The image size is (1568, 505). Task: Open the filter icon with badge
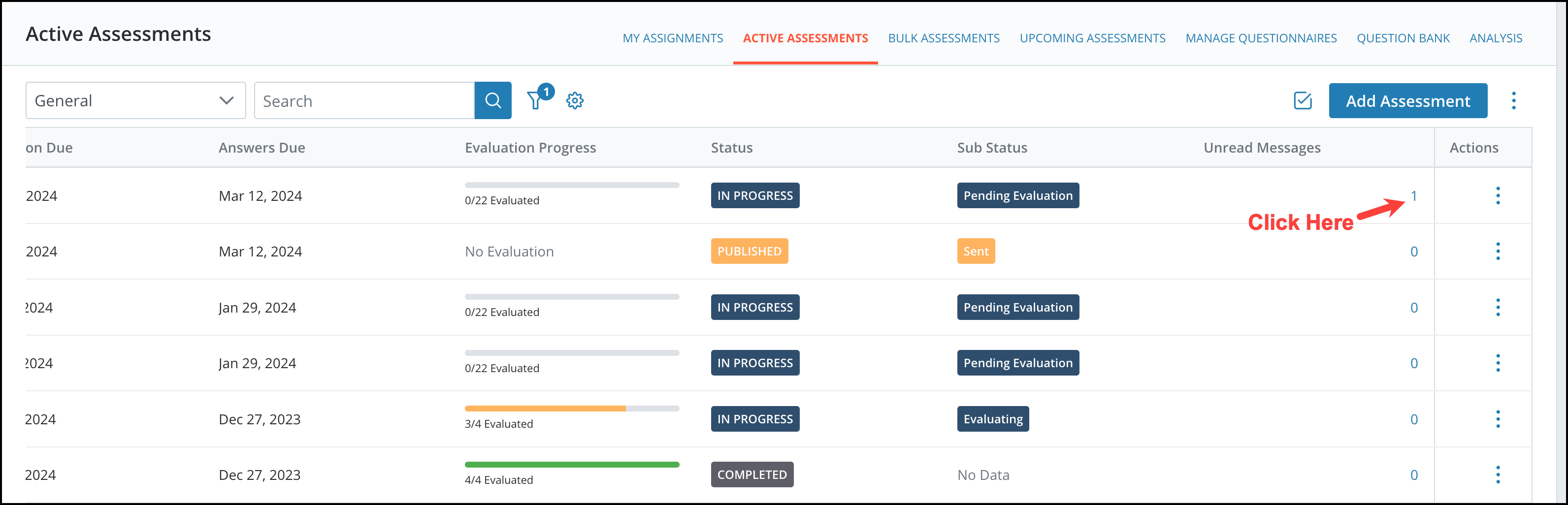tap(534, 100)
